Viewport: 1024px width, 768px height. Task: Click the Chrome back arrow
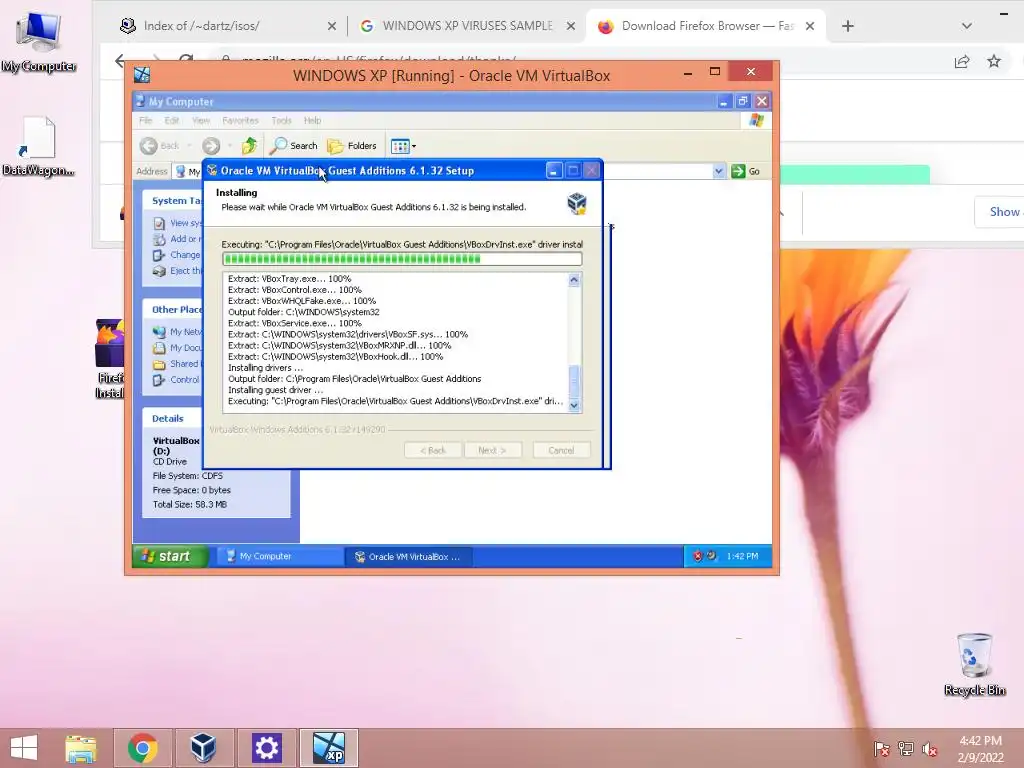click(119, 61)
